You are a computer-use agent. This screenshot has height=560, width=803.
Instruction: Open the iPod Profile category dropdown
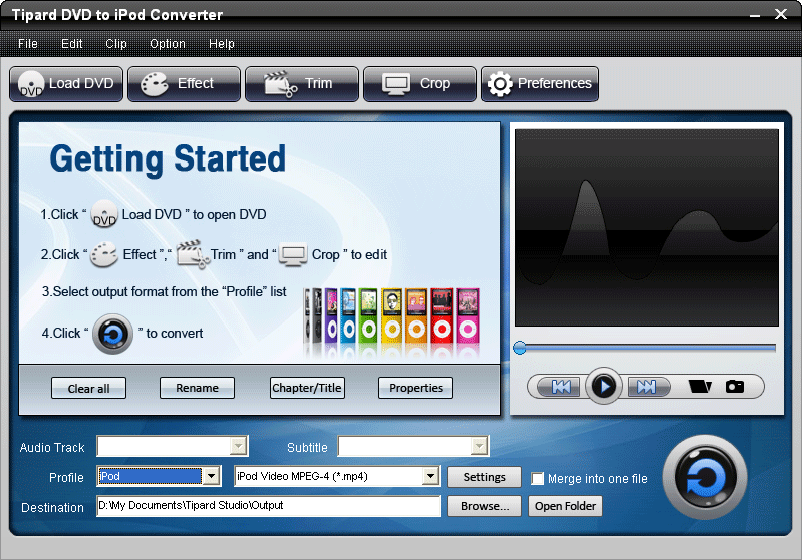(211, 476)
